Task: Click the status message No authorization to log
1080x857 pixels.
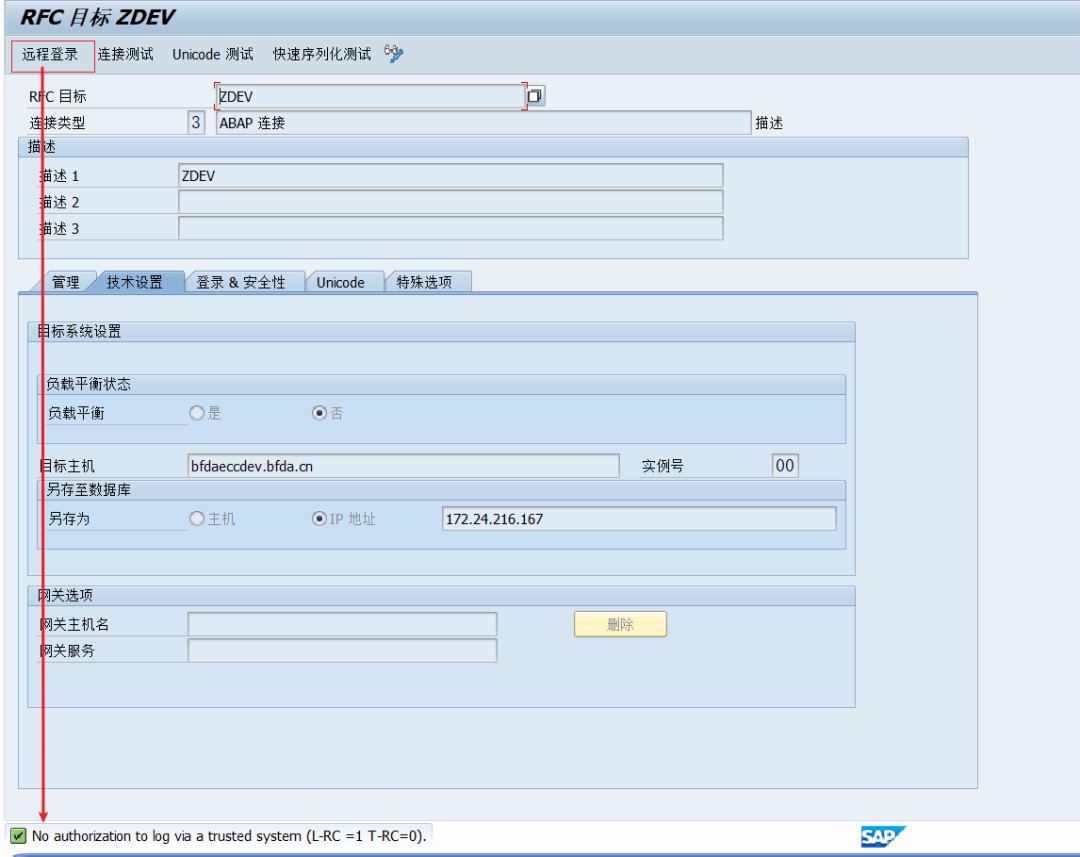Action: pos(229,836)
